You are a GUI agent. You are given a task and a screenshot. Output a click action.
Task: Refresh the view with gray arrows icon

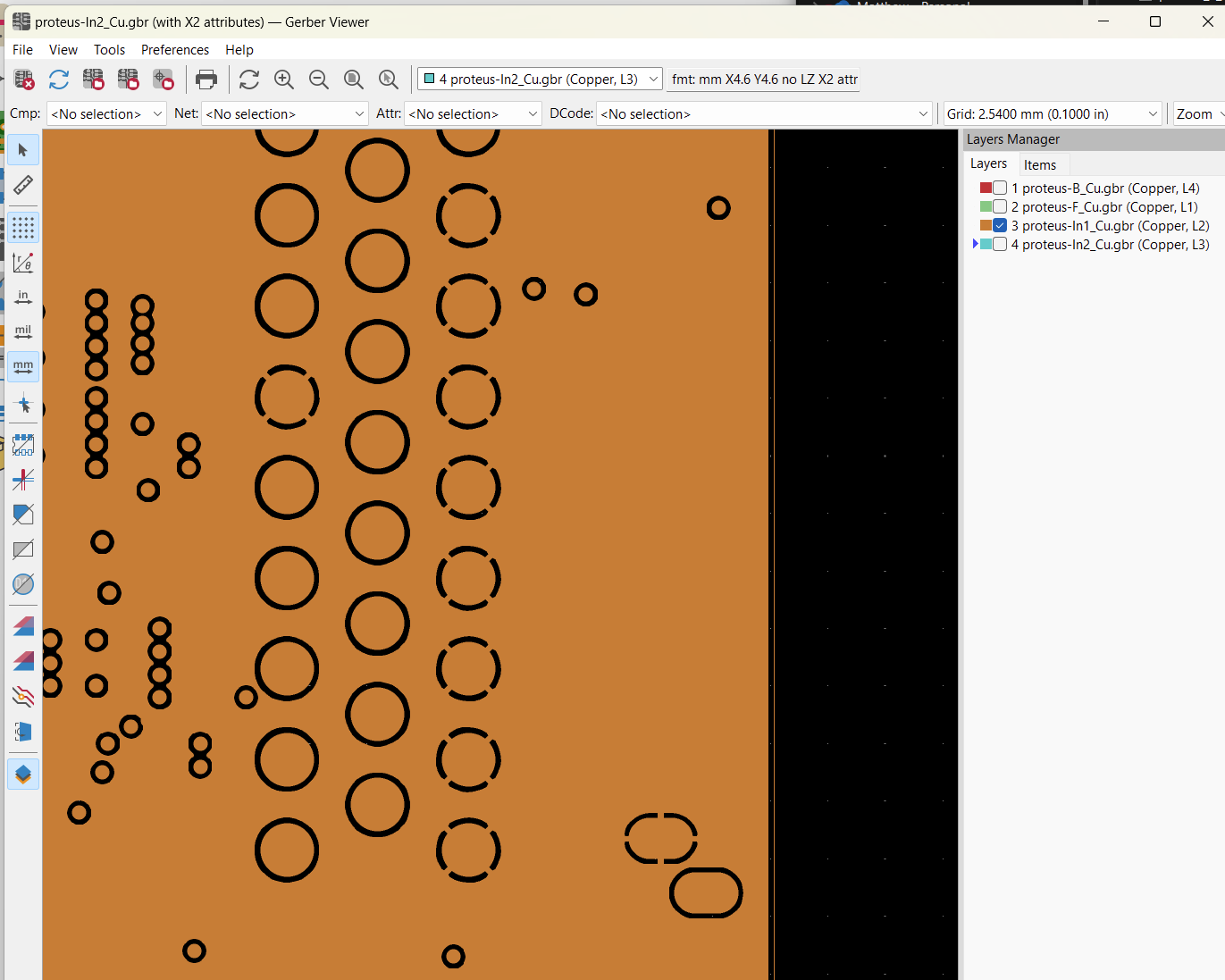point(249,80)
